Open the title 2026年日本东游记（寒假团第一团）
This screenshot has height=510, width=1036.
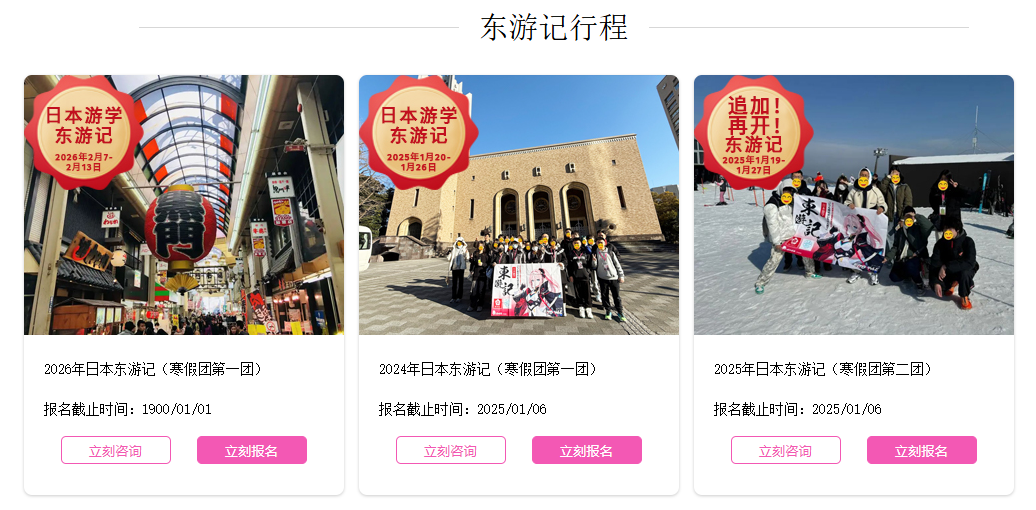[155, 369]
